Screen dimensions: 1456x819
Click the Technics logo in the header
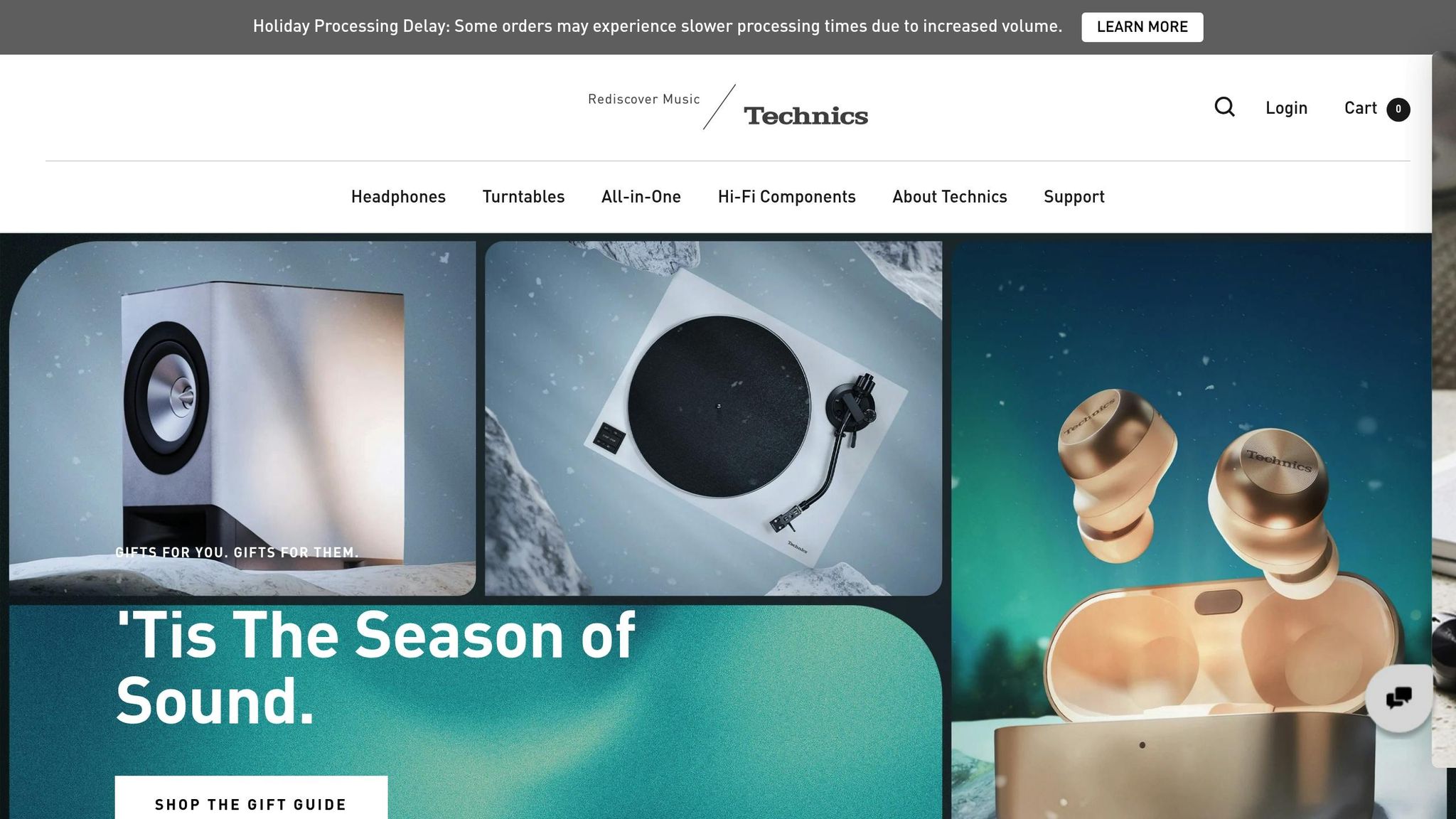coord(805,116)
